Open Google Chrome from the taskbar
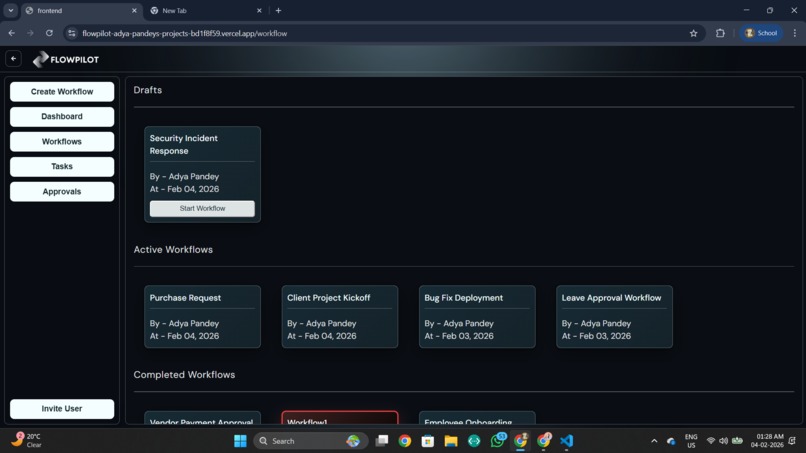The height and width of the screenshot is (453, 806). click(x=405, y=441)
